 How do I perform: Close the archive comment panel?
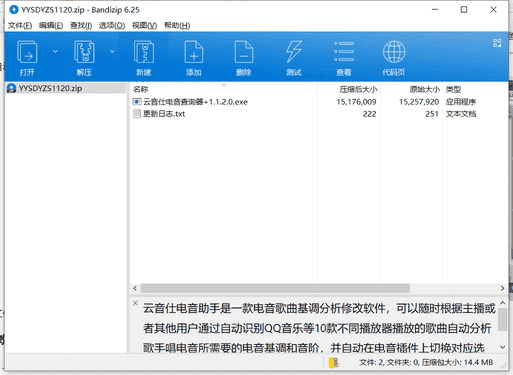point(135,303)
